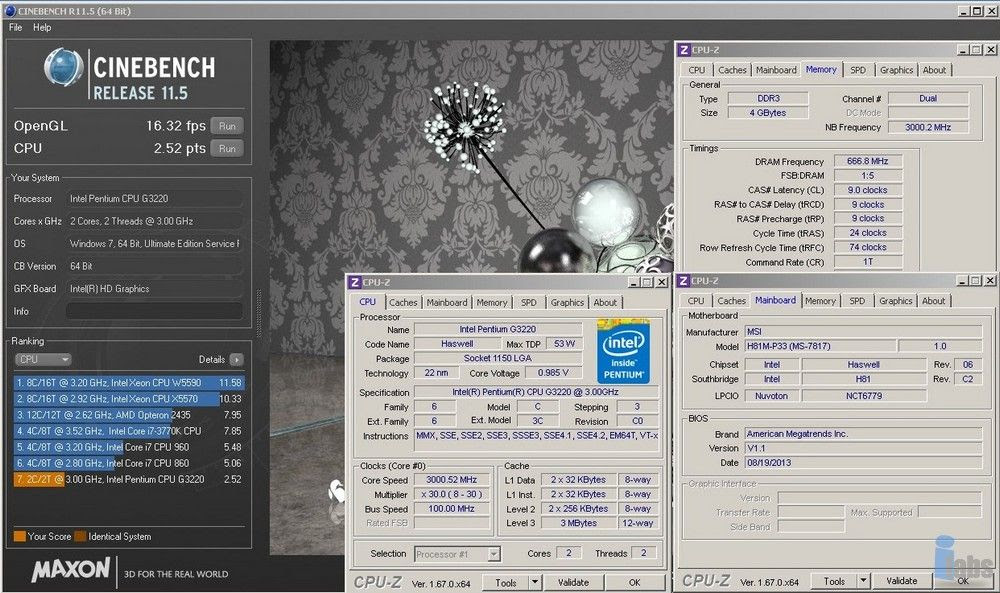1000x593 pixels.
Task: Click the CPU-Z icon in CPU window title
Action: tap(355, 282)
